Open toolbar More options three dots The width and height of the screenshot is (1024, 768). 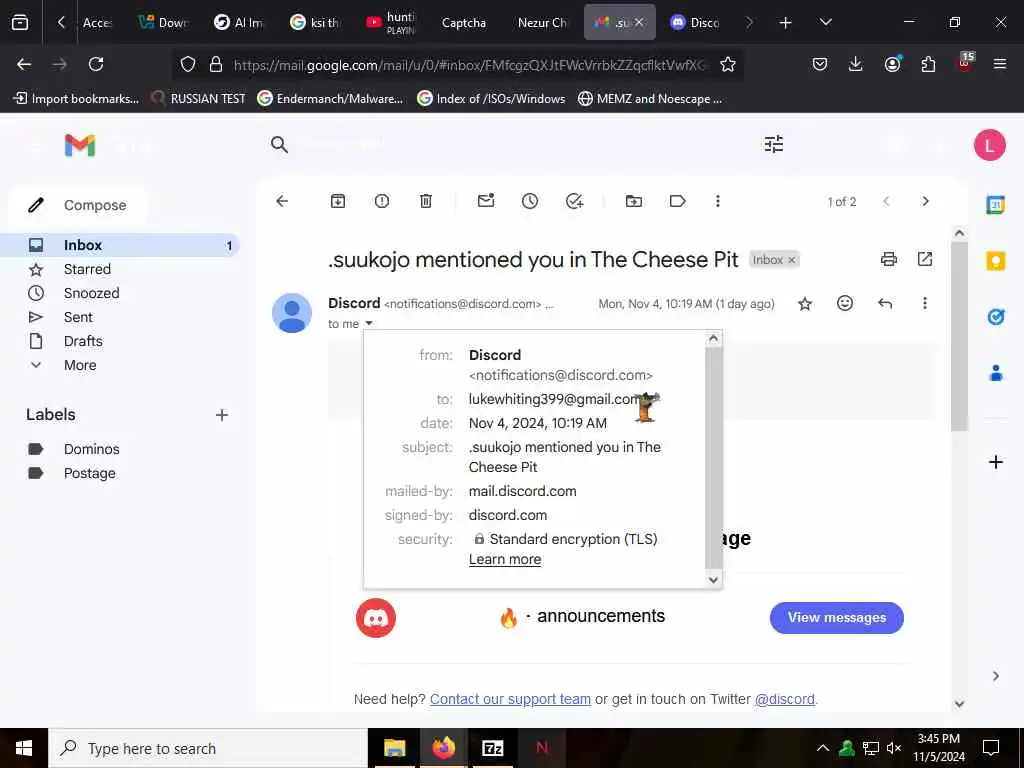(x=718, y=201)
